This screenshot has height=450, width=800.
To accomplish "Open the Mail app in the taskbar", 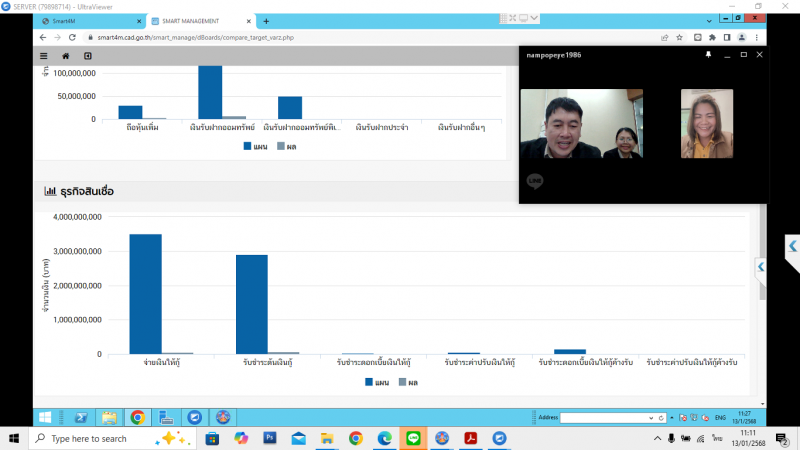I will pos(298,438).
